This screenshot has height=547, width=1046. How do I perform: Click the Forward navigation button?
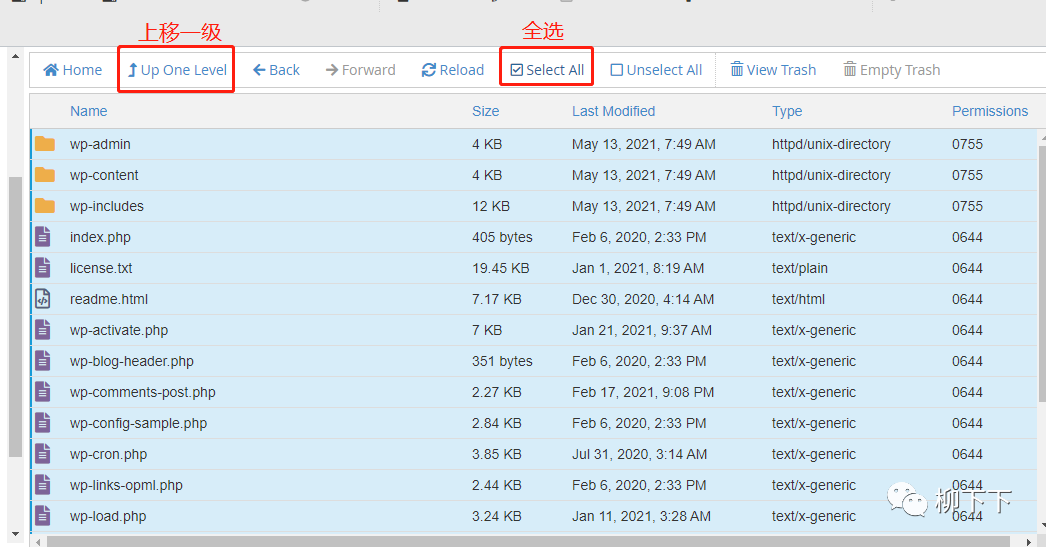(360, 70)
